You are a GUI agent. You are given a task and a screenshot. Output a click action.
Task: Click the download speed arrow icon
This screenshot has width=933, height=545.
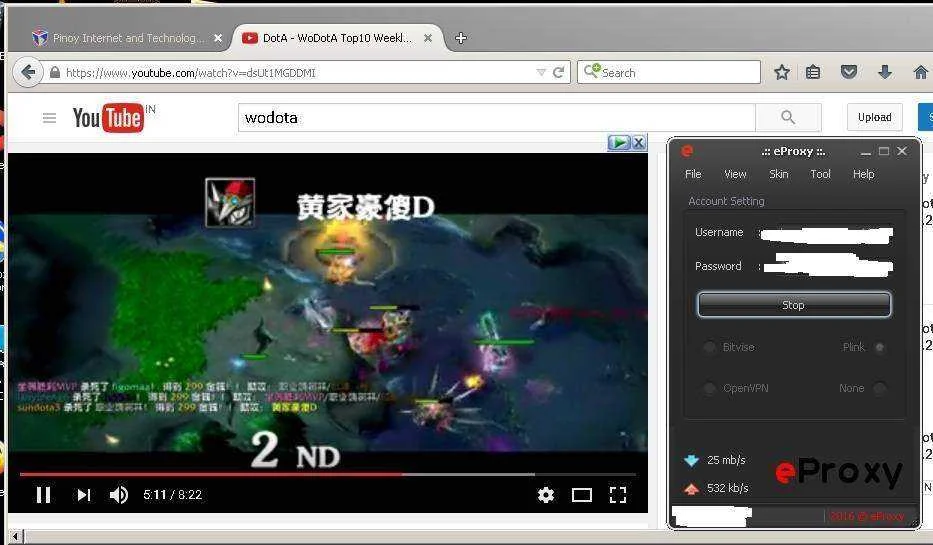click(691, 460)
